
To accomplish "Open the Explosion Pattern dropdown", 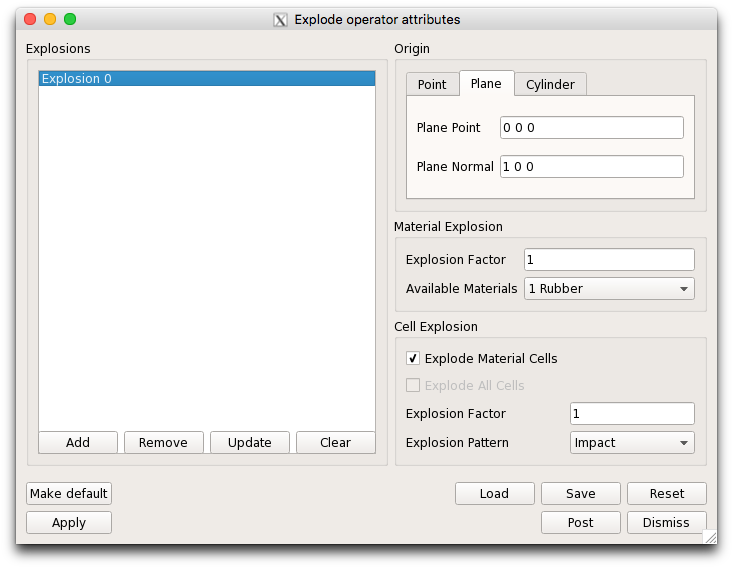I will pos(632,443).
